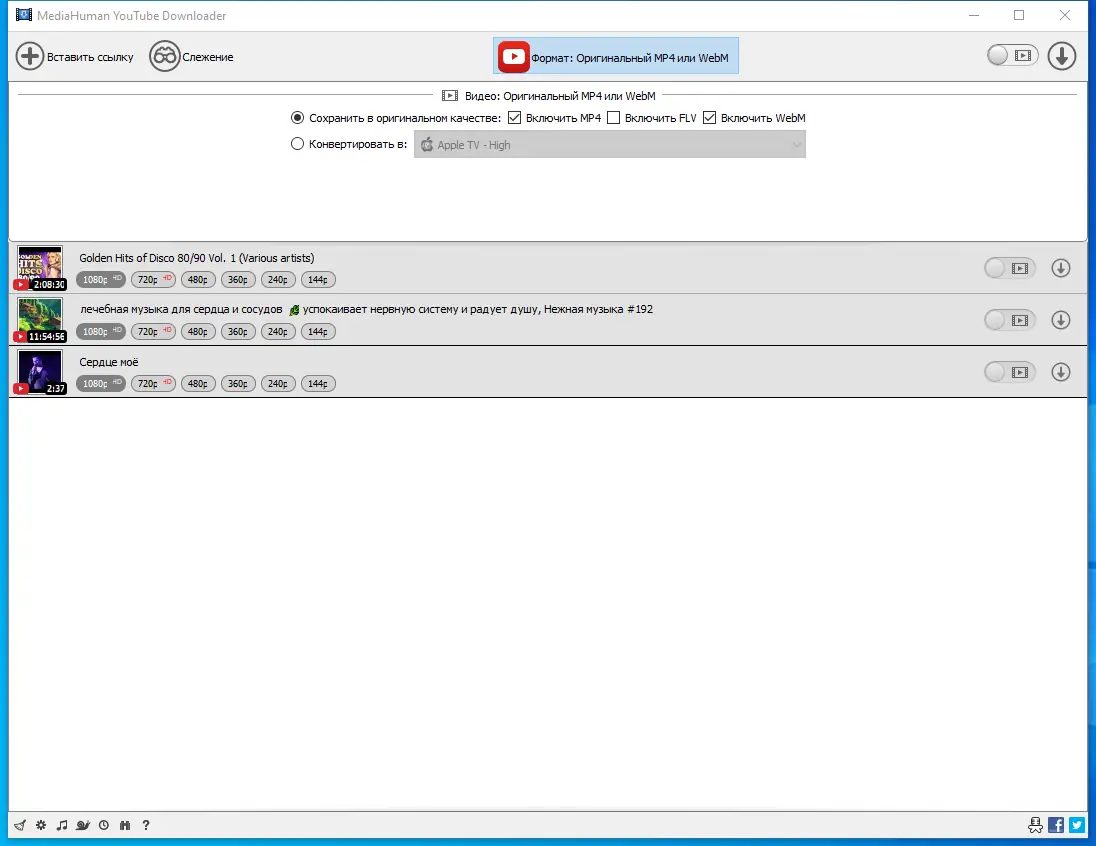Open the Facebook link icon
The height and width of the screenshot is (846, 1096).
pos(1056,825)
